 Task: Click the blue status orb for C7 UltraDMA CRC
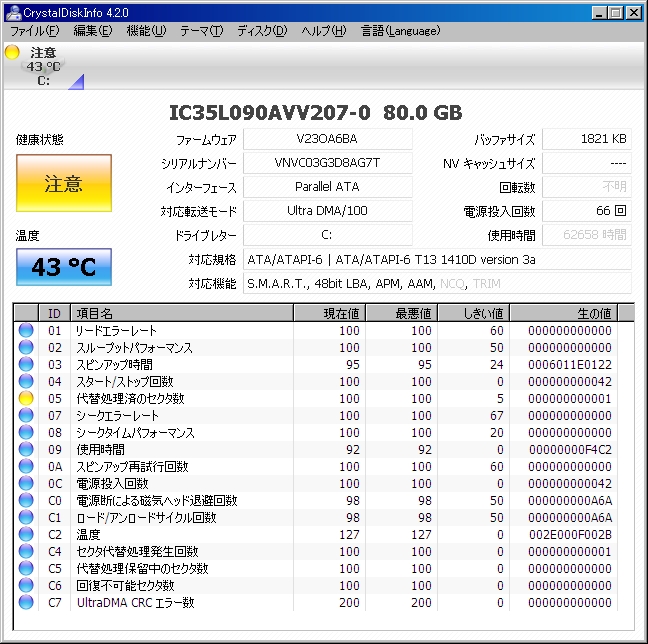click(26, 602)
